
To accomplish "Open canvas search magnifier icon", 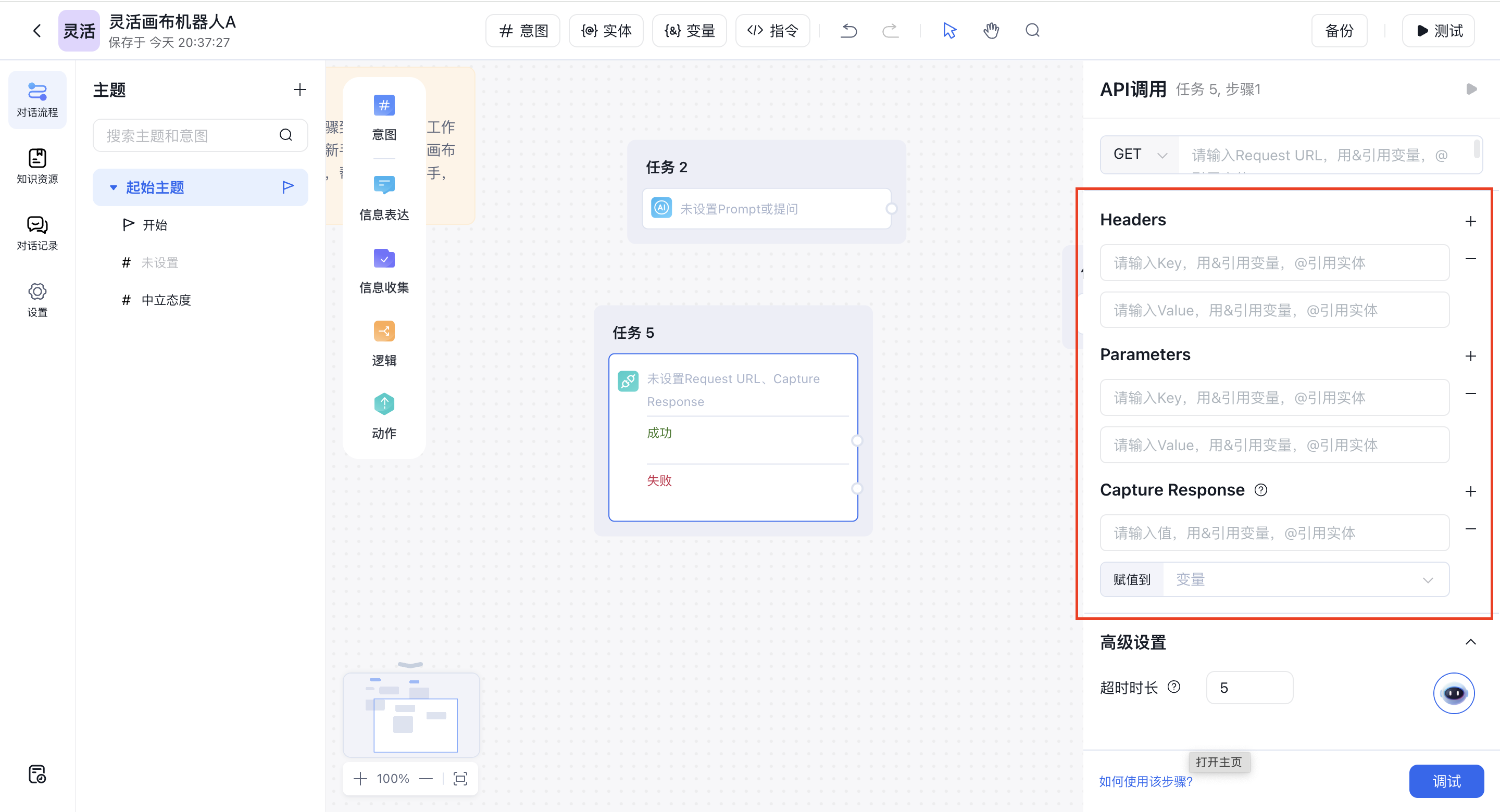I will [1032, 31].
